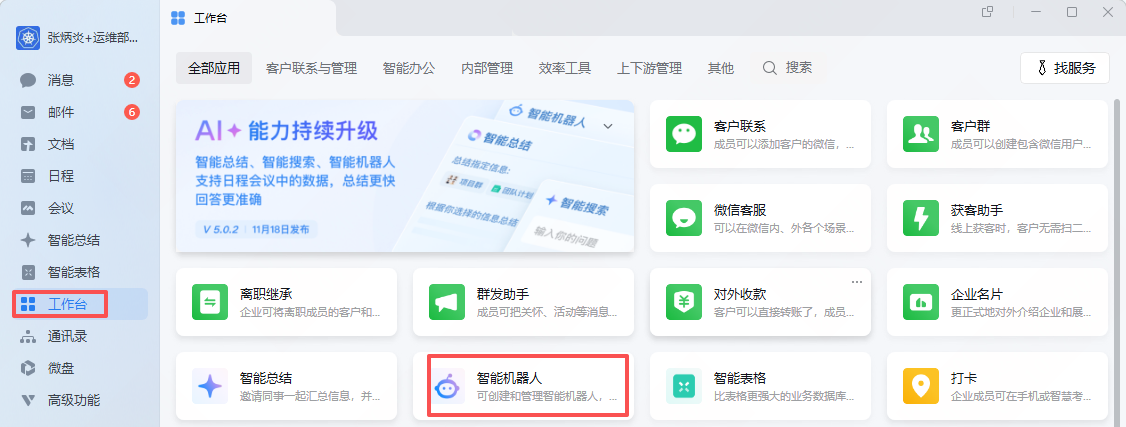This screenshot has width=1126, height=427.
Task: Launch 智能表格 from the app grid
Action: coord(760,386)
